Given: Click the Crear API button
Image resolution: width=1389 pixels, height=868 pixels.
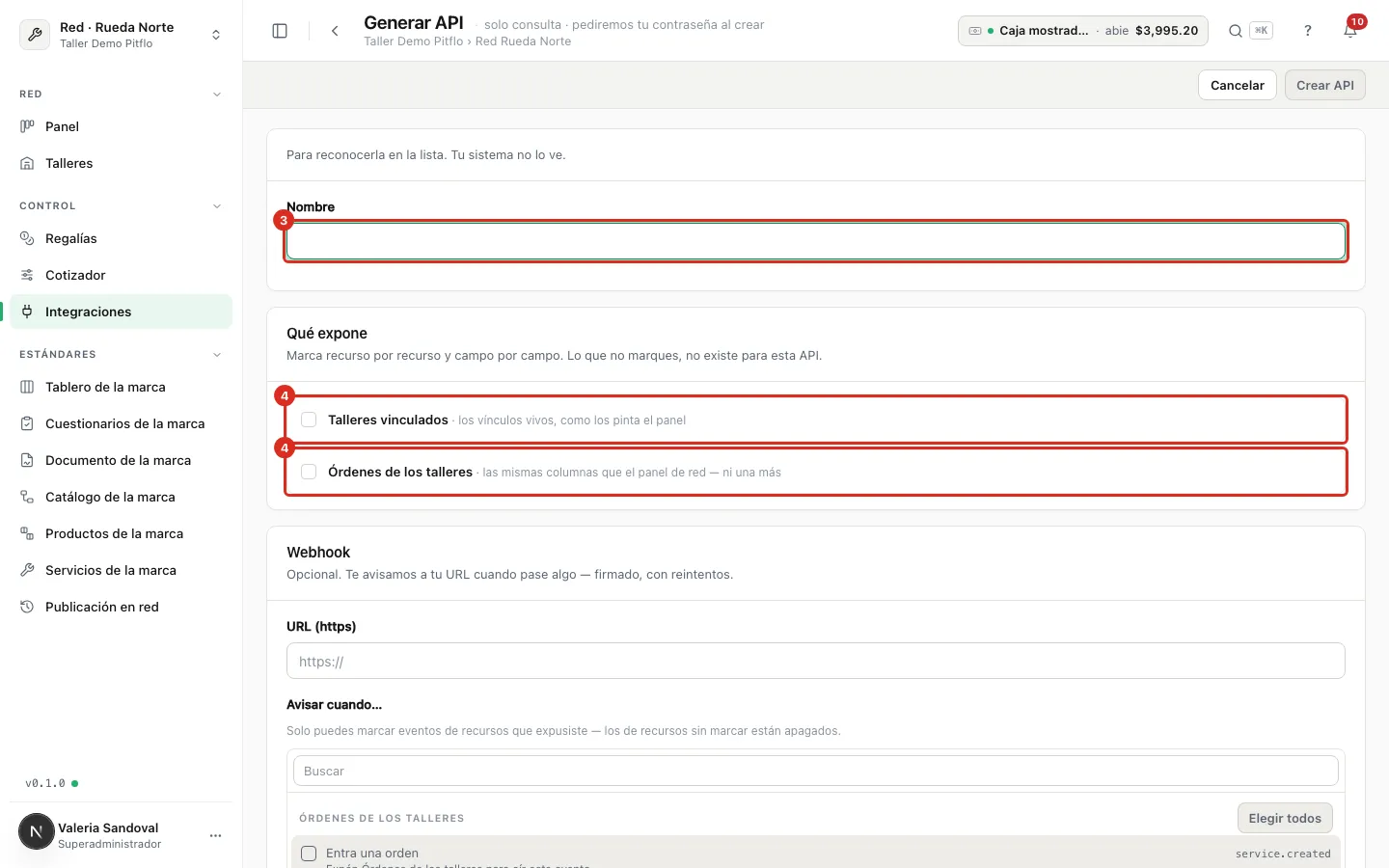Looking at the screenshot, I should tap(1324, 85).
